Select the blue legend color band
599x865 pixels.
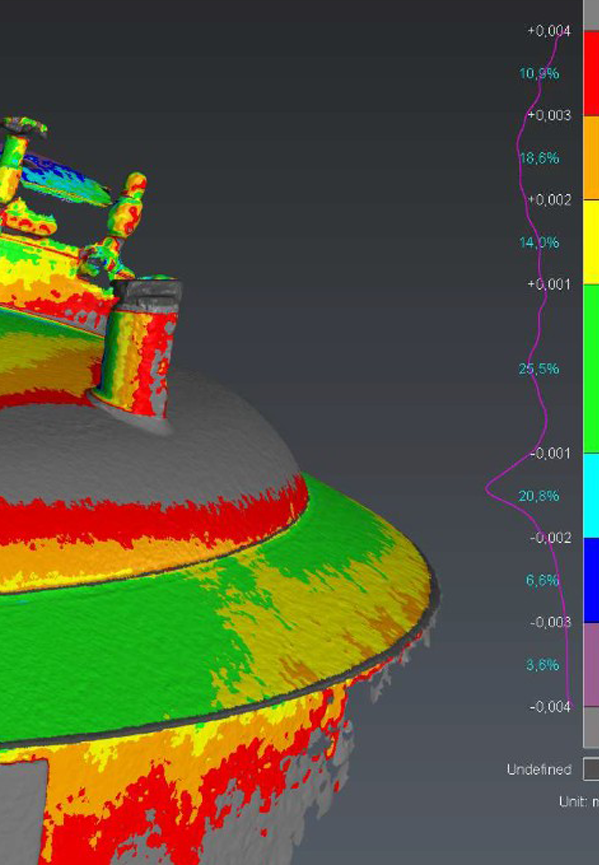pos(591,580)
